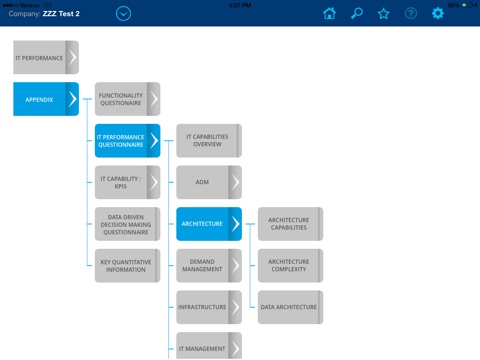
Task: Open IT Capabilities Overview tile
Action: point(209,141)
